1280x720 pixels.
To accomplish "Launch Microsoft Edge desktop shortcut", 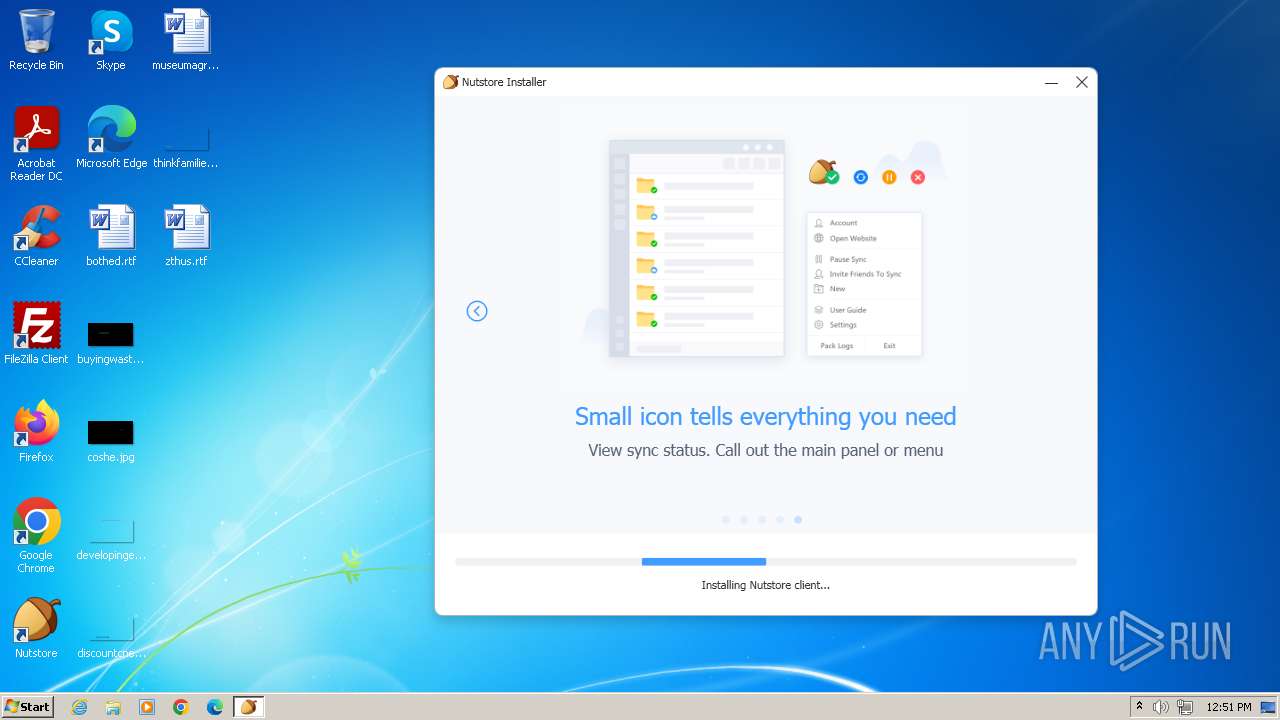I will 111,138.
